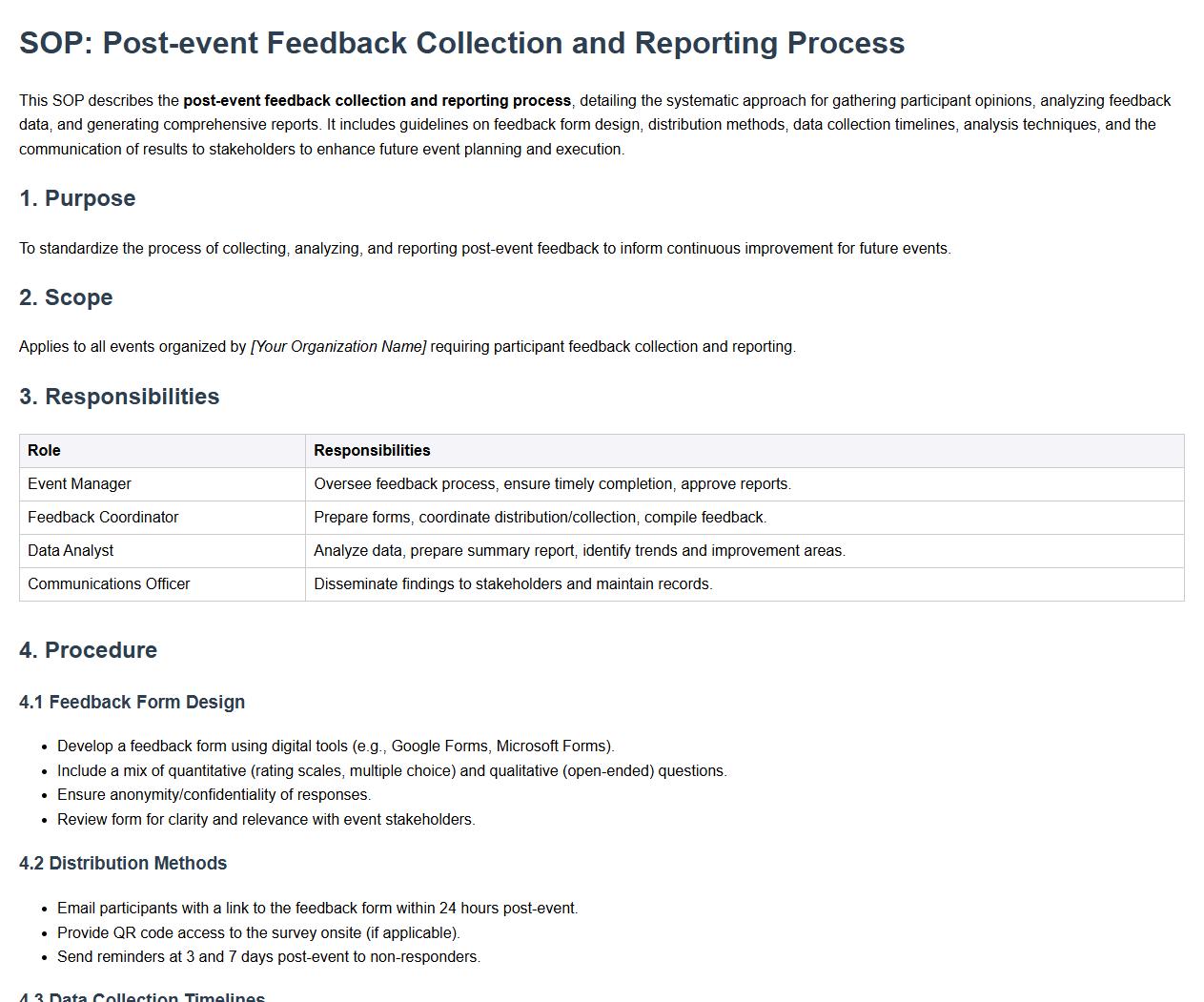Click the italic [Your Organization Name] placeholder
Screen dimensions: 1204x1002
(338, 347)
